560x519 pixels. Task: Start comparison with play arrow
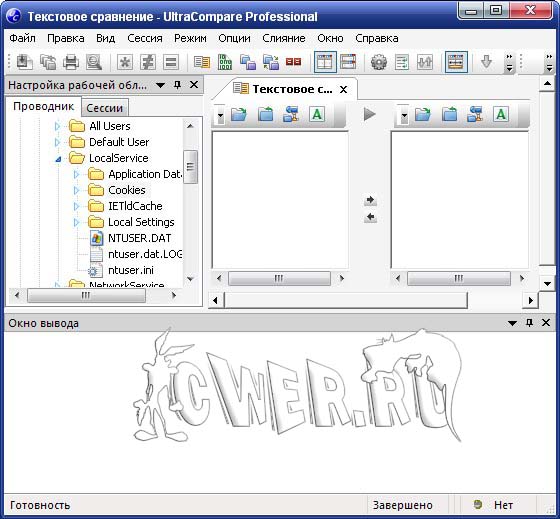tap(369, 115)
